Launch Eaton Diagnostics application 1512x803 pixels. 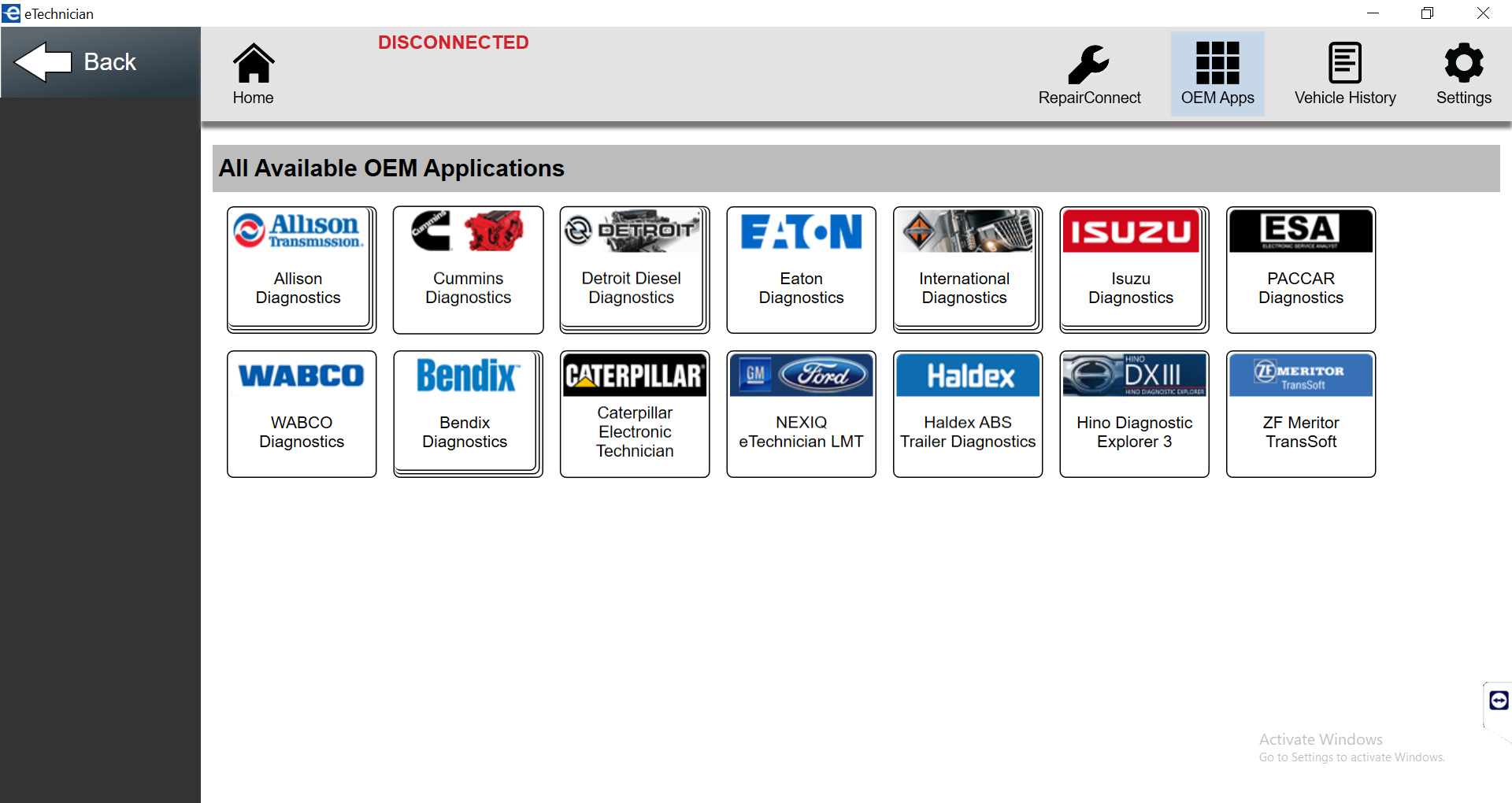click(801, 270)
